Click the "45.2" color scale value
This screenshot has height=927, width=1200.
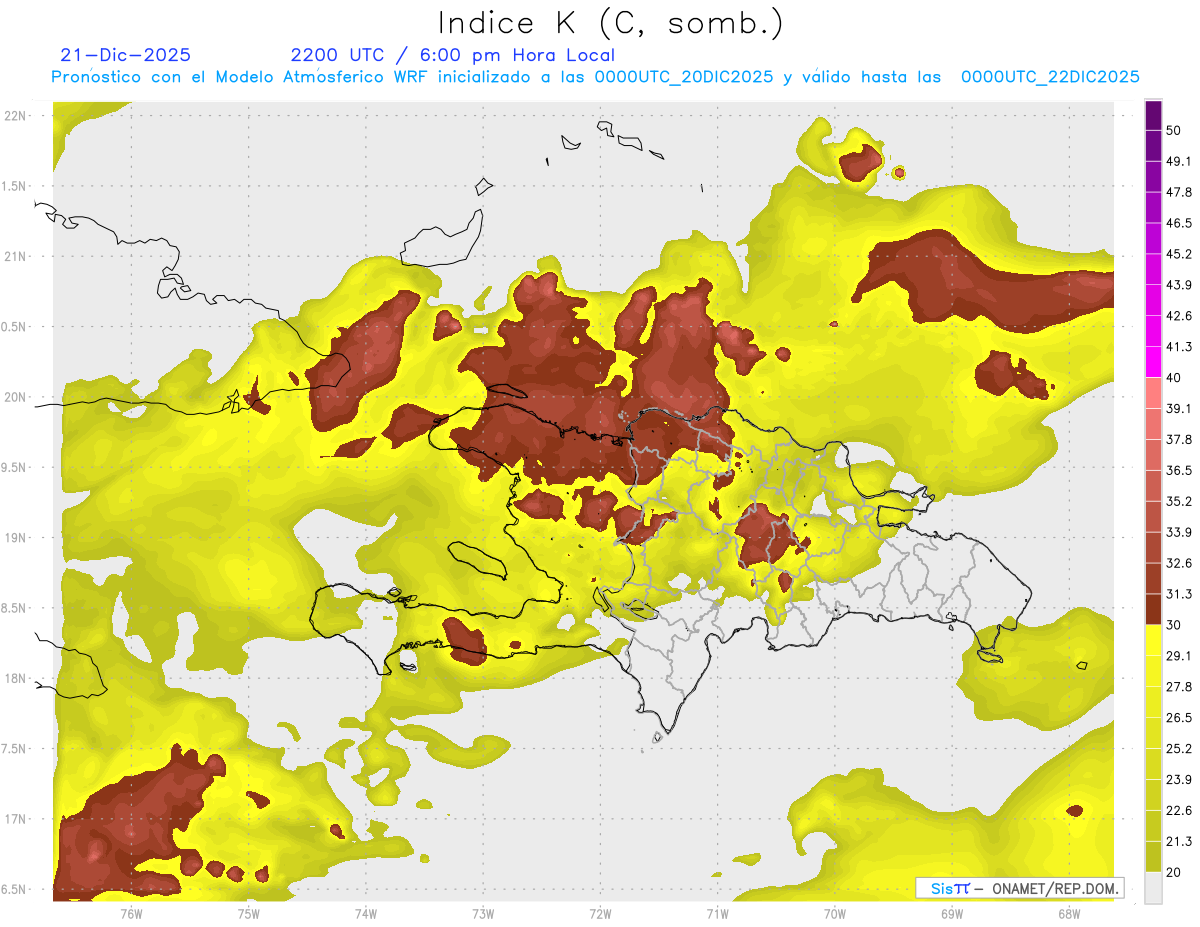1179,254
